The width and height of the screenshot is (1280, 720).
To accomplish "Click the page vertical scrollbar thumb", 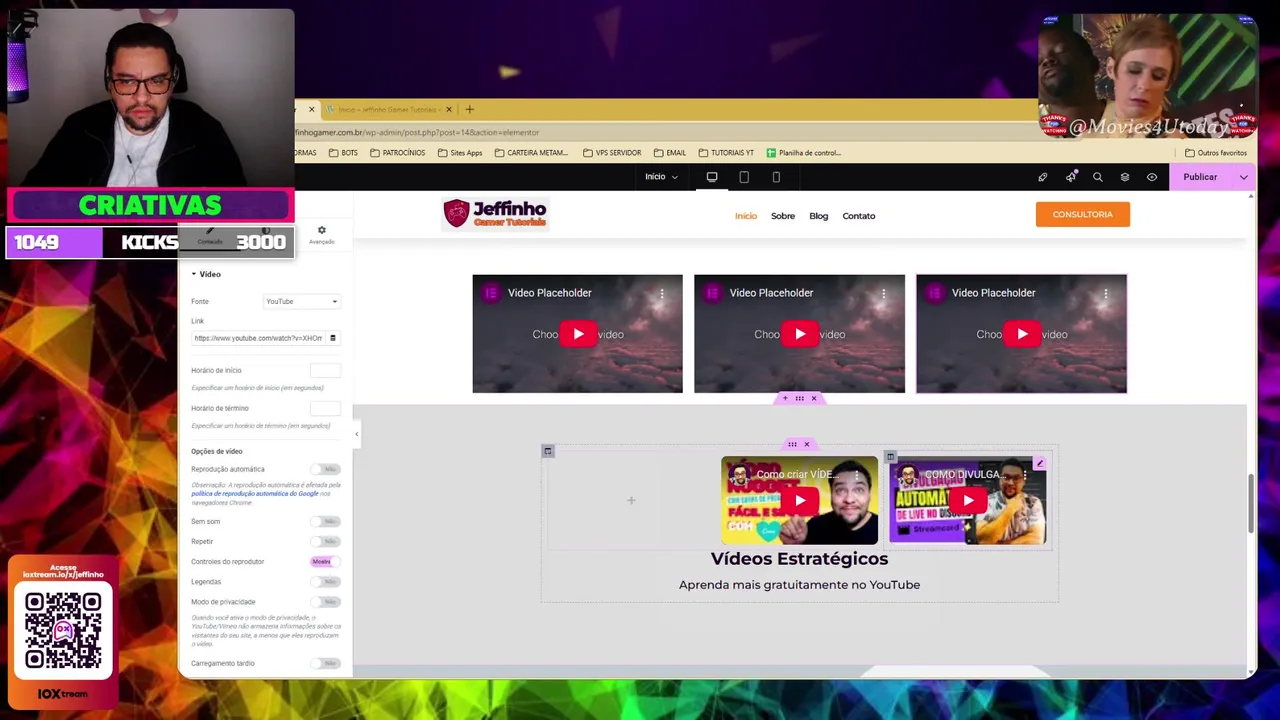I will pos(1251,505).
